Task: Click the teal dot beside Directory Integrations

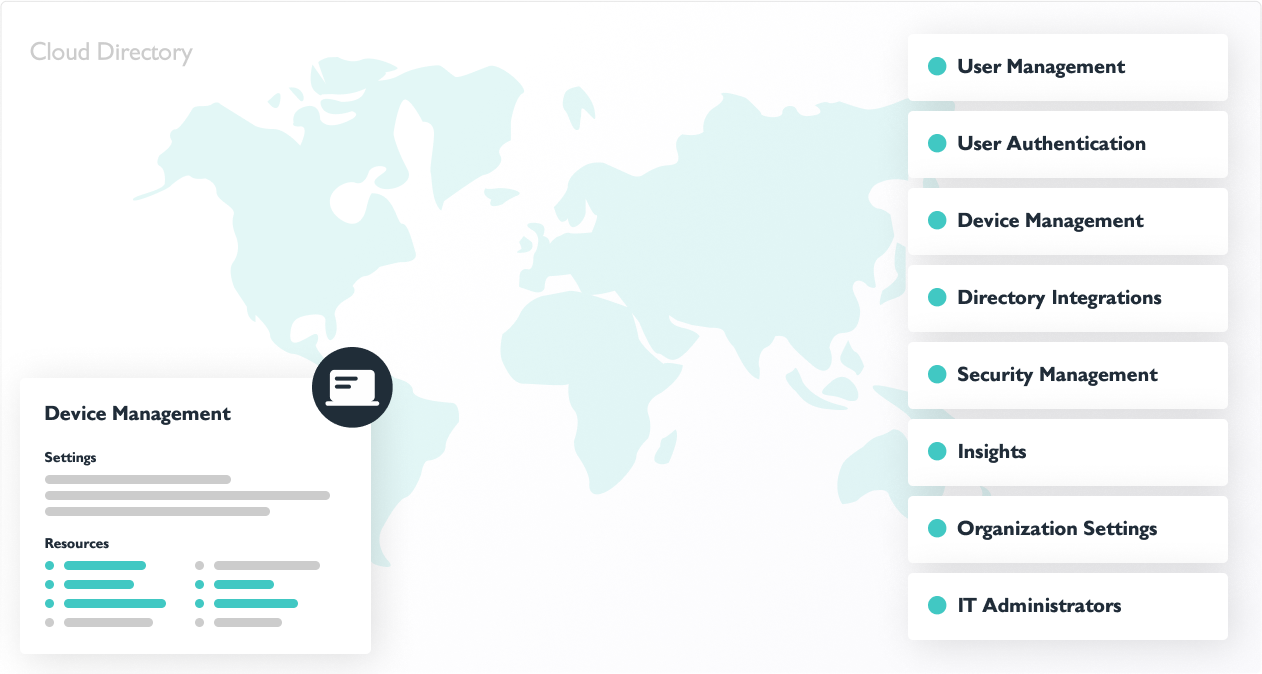Action: [x=937, y=298]
